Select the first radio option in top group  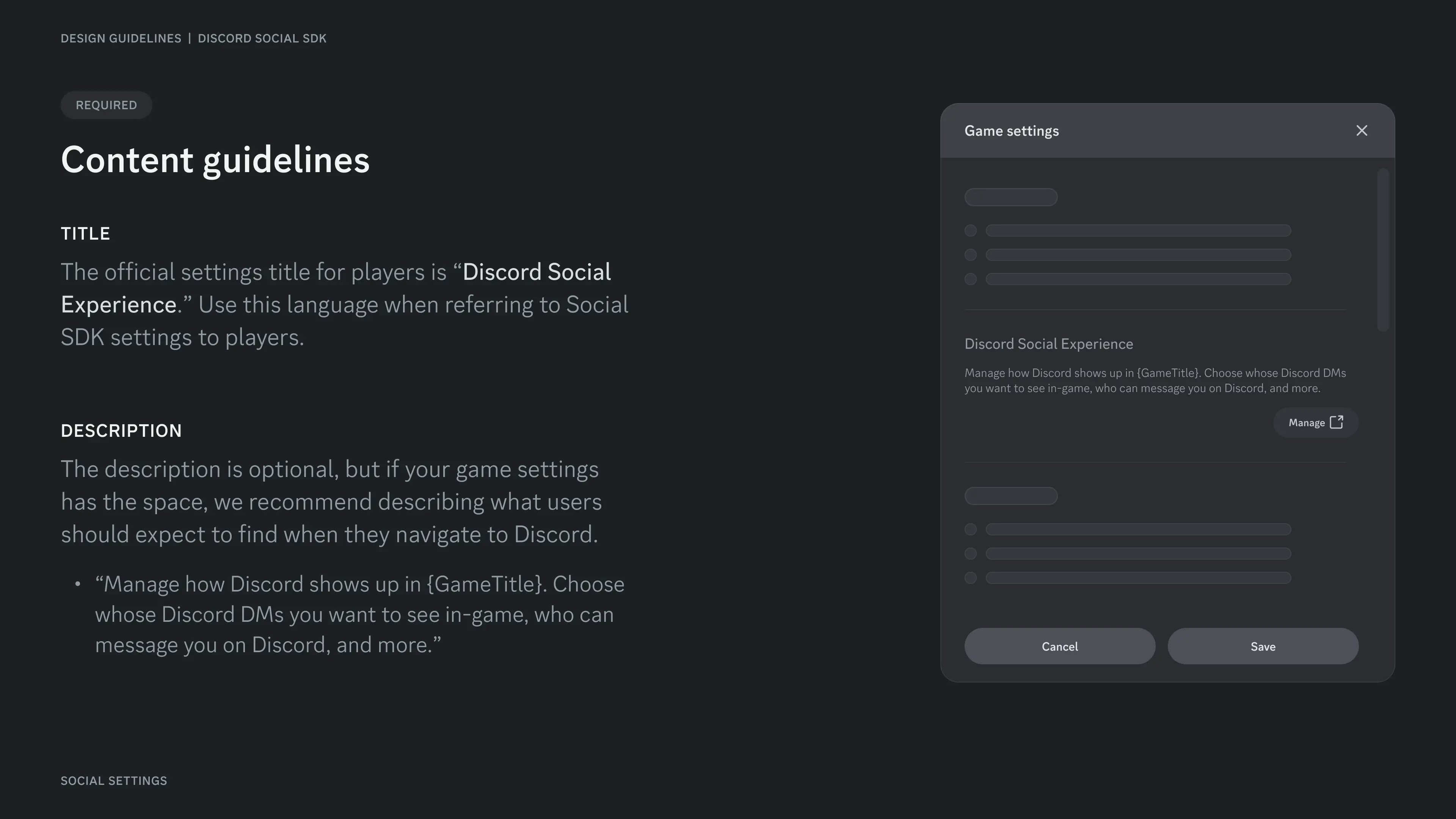[971, 230]
